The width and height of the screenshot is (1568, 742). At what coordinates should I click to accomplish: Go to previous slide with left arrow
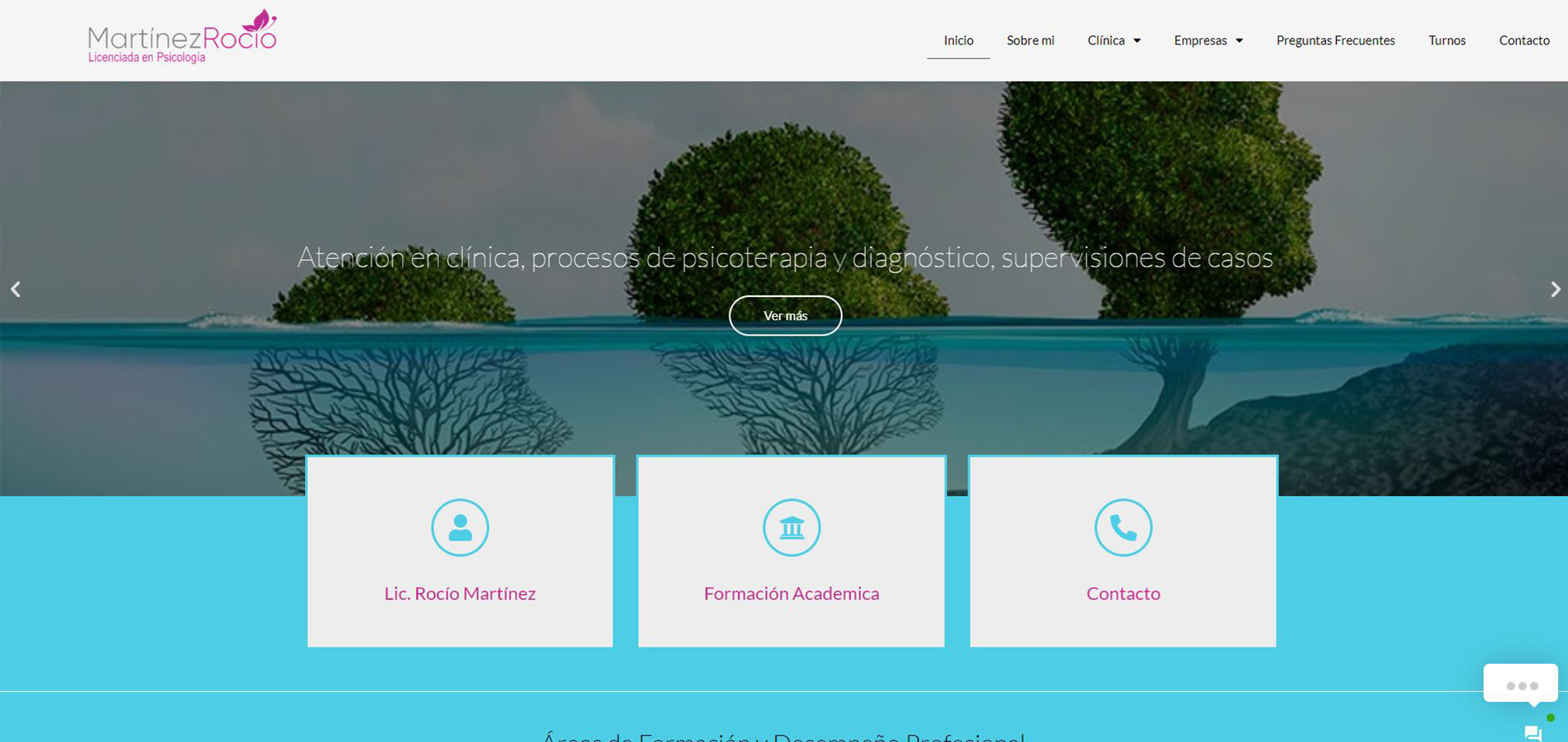[x=16, y=290]
